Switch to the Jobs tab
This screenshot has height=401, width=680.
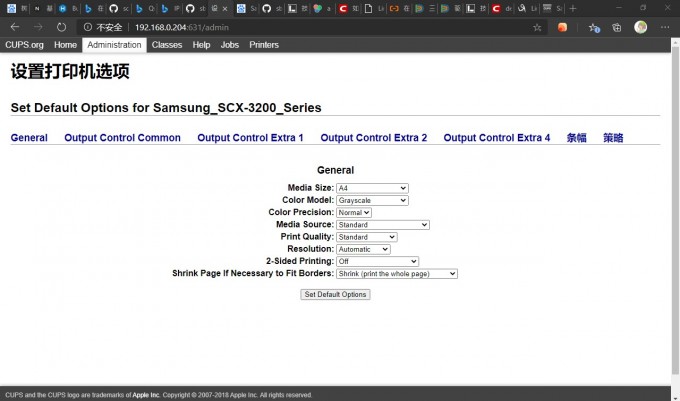click(x=230, y=45)
